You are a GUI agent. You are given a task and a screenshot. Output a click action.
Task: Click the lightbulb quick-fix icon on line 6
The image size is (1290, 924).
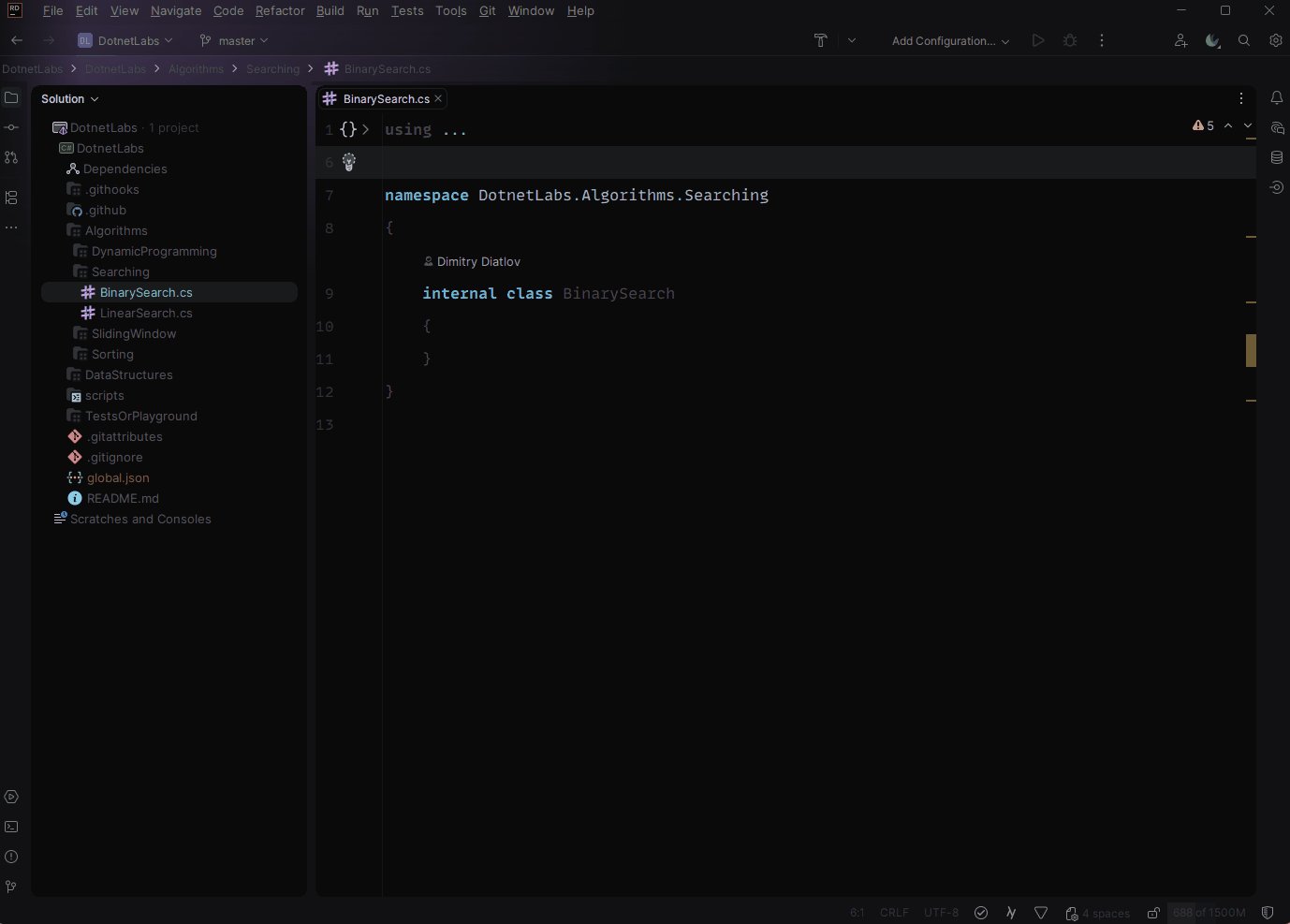pos(349,162)
